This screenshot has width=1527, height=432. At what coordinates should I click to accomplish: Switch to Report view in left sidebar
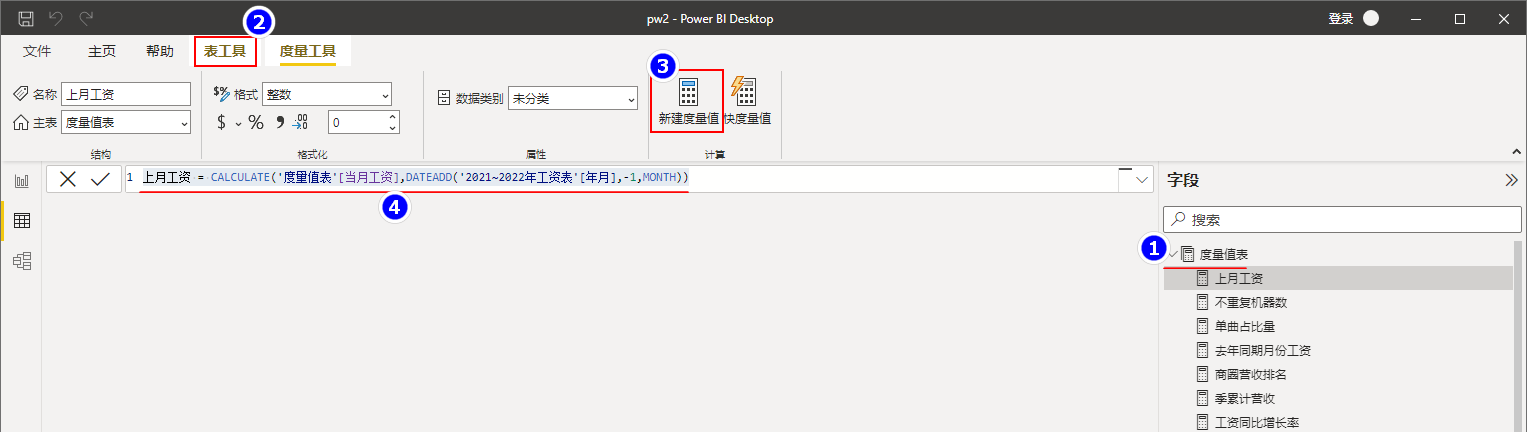coord(21,181)
